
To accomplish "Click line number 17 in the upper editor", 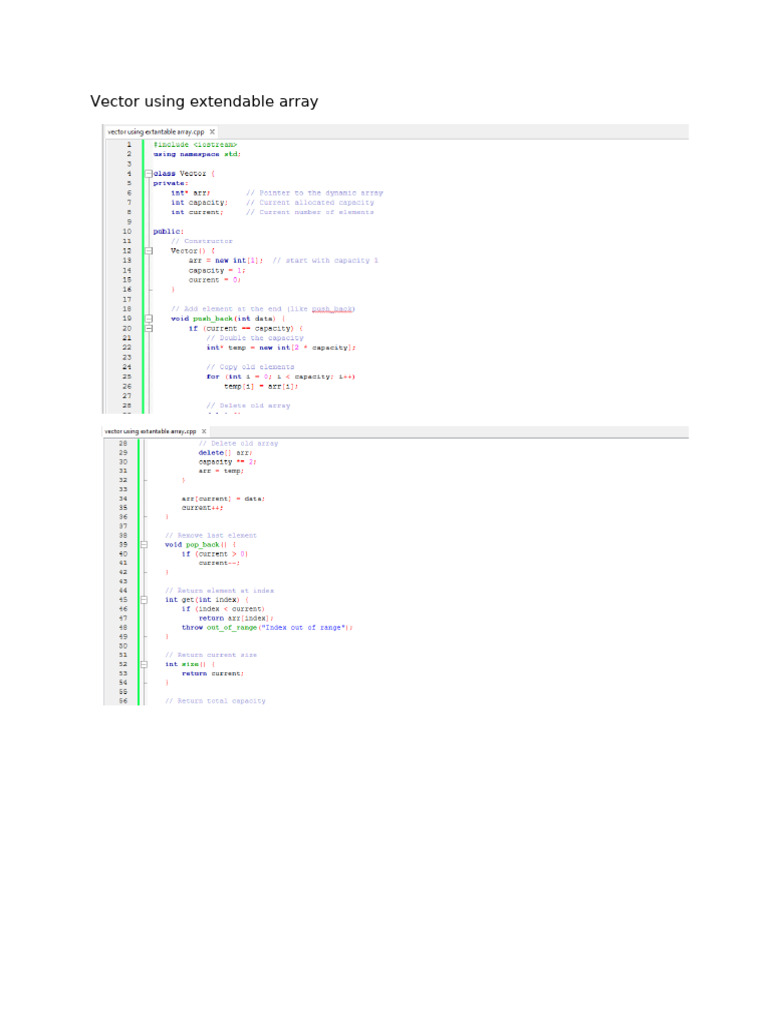I will click(x=127, y=299).
